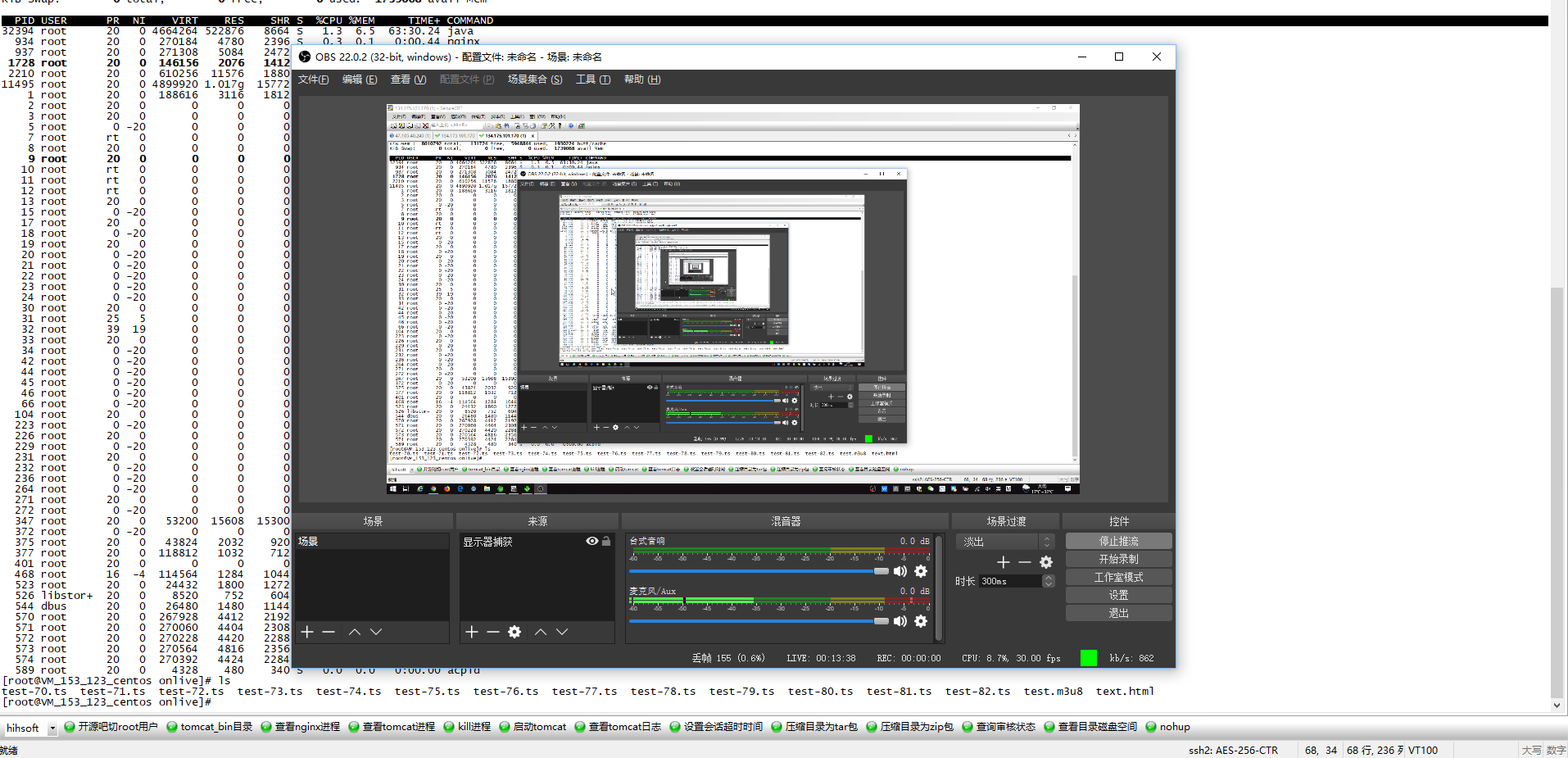Run 查询审核状态 quick command
Image resolution: width=1568 pixels, height=758 pixels.
point(999,727)
